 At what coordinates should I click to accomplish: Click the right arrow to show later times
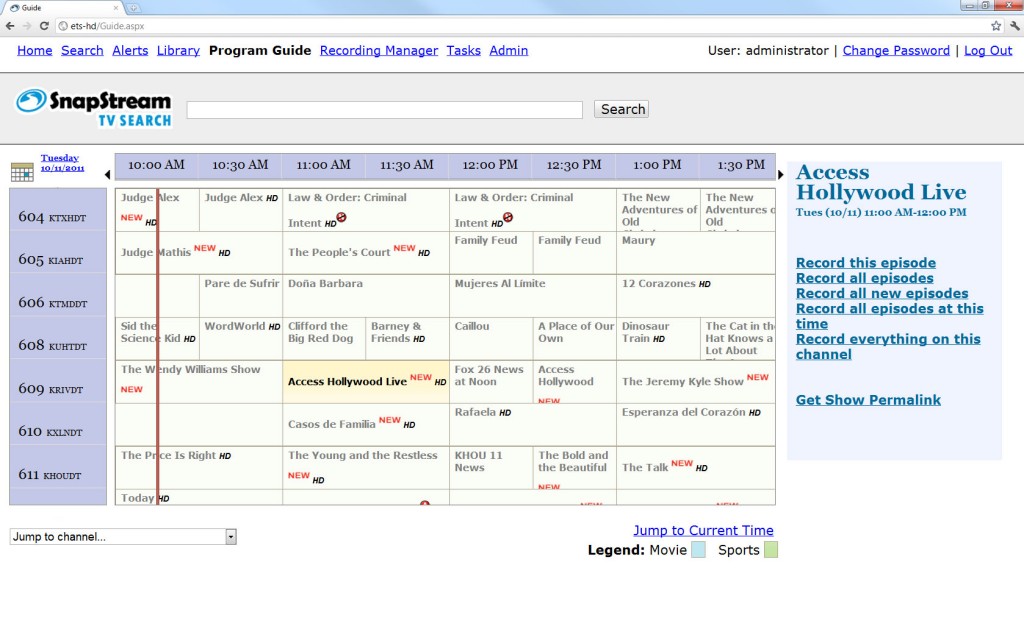click(x=780, y=175)
